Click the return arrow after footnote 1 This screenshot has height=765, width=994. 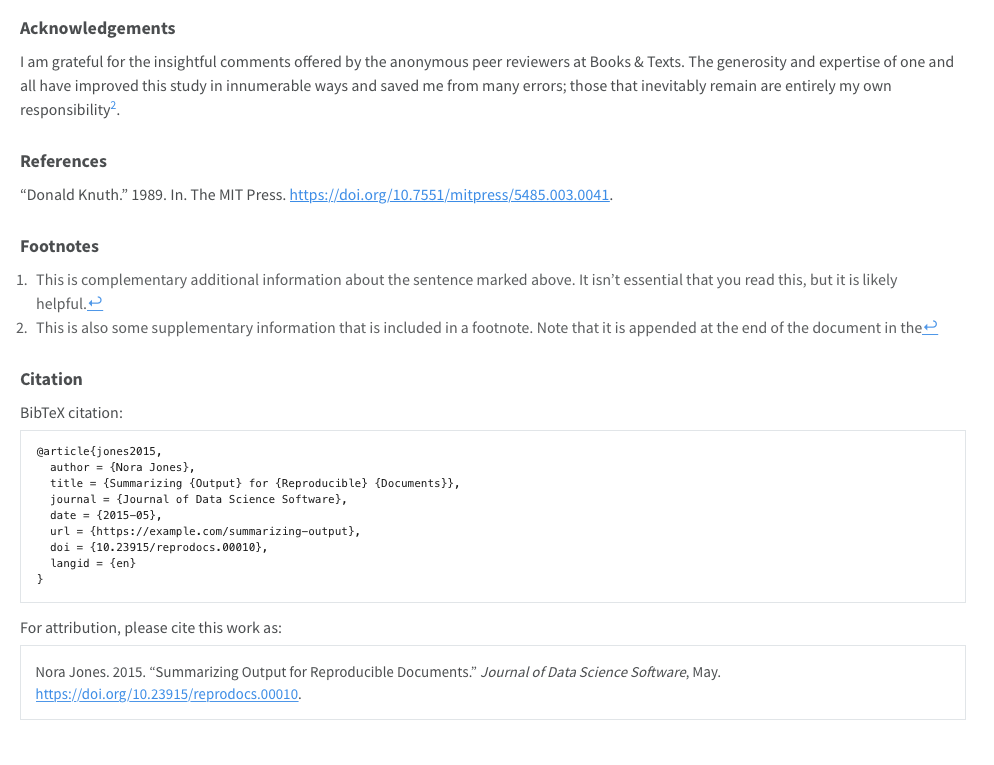[96, 304]
